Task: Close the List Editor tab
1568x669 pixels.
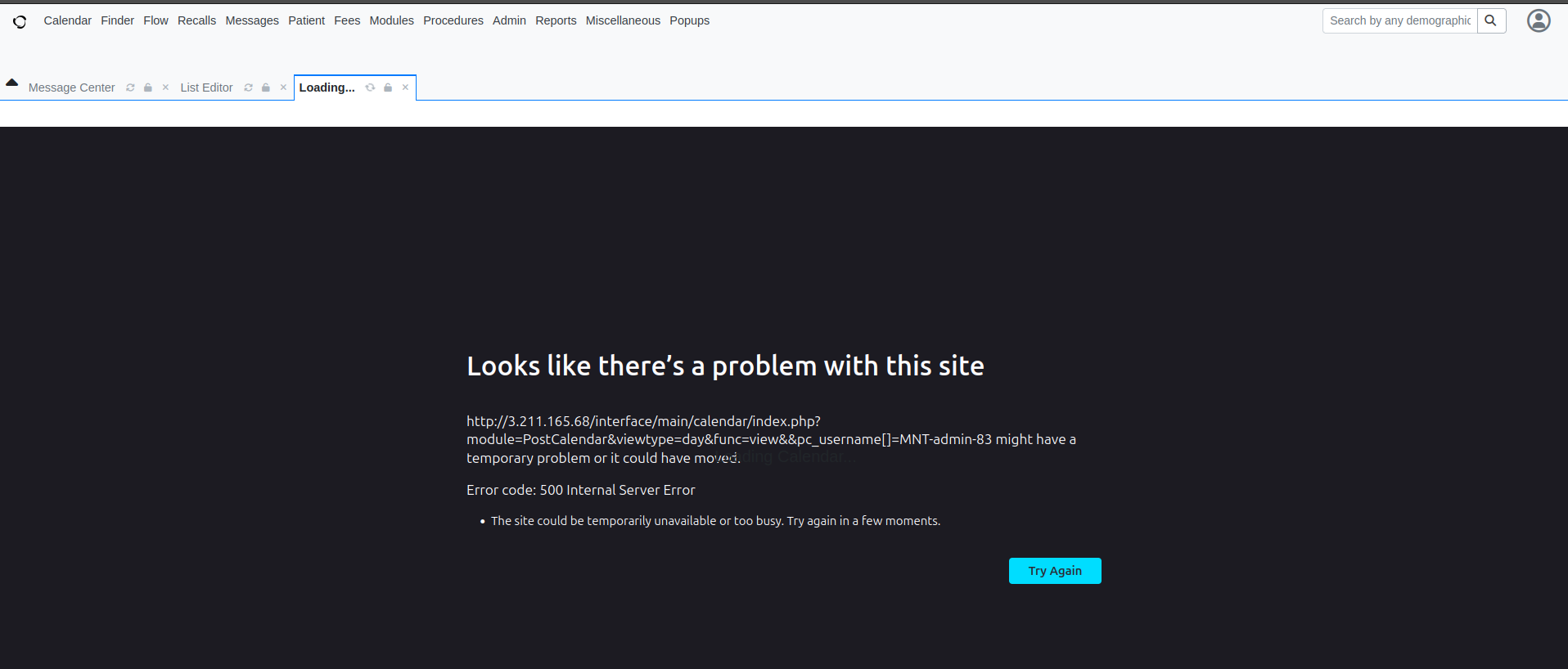Action: [x=283, y=88]
